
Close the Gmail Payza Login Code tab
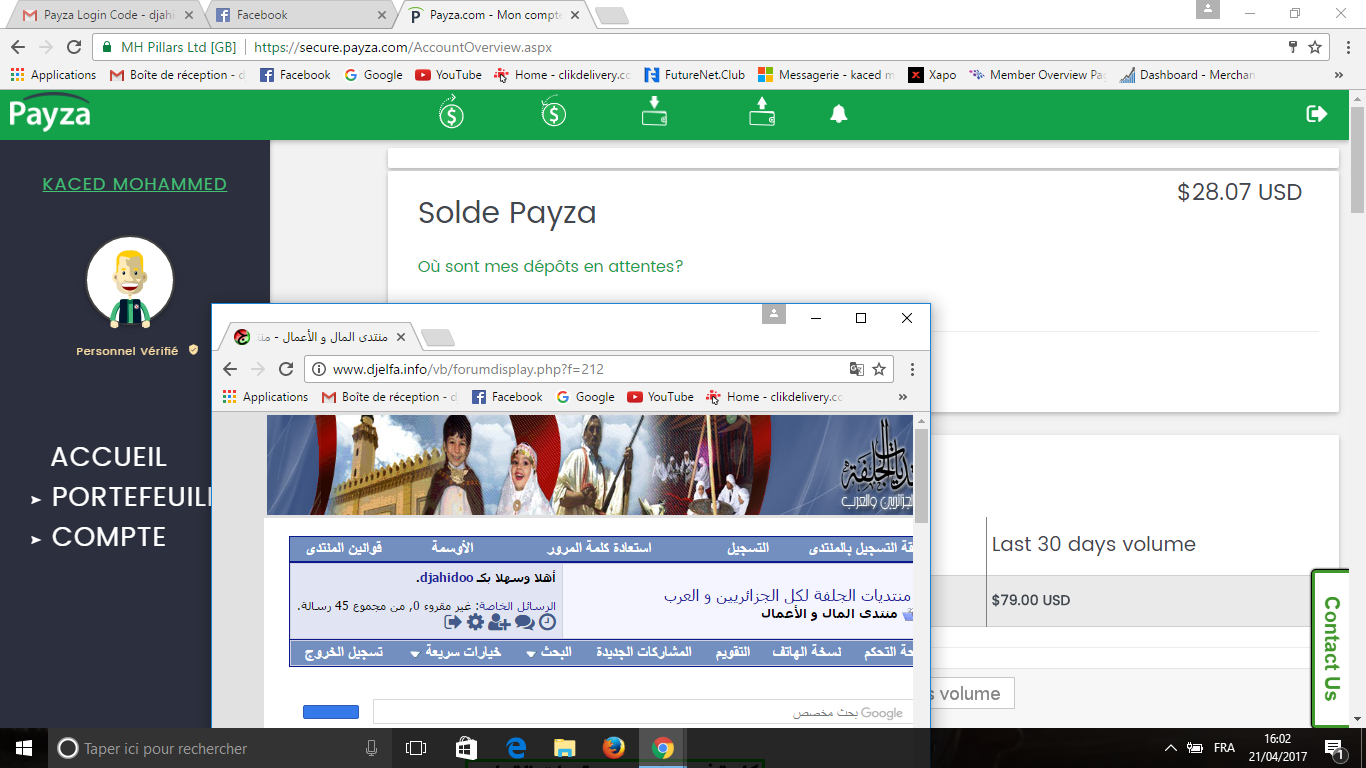click(190, 15)
